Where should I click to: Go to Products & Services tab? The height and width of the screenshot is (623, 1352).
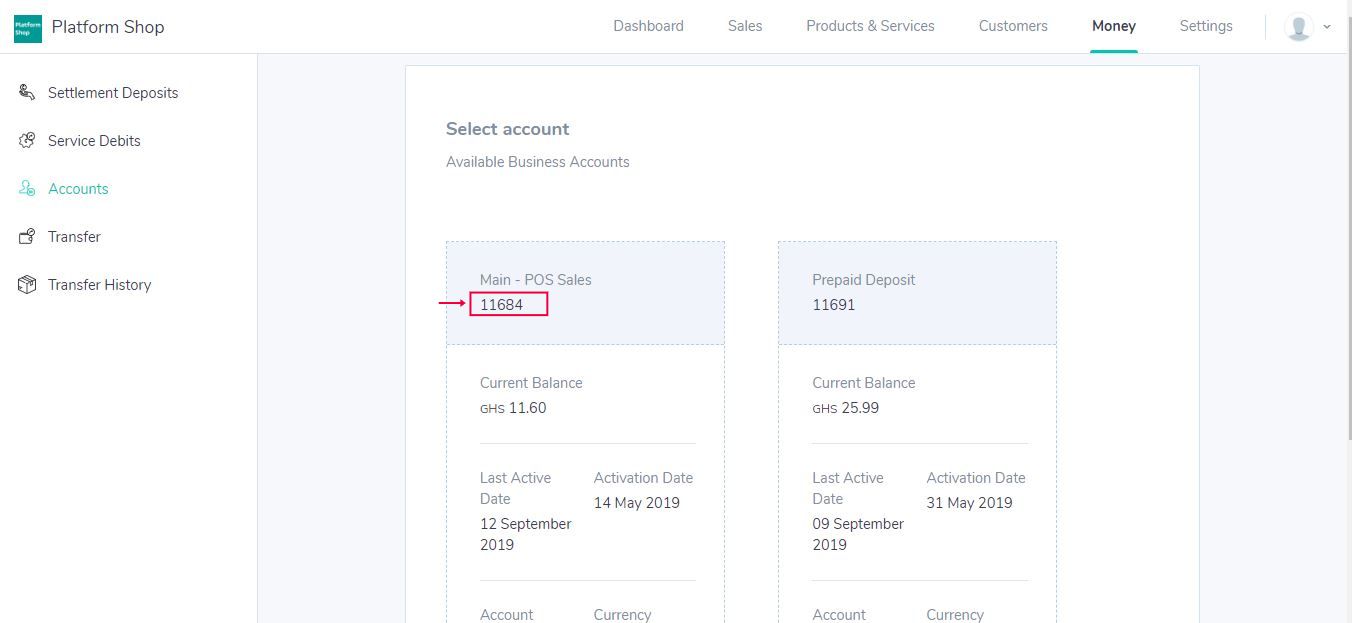(x=870, y=26)
